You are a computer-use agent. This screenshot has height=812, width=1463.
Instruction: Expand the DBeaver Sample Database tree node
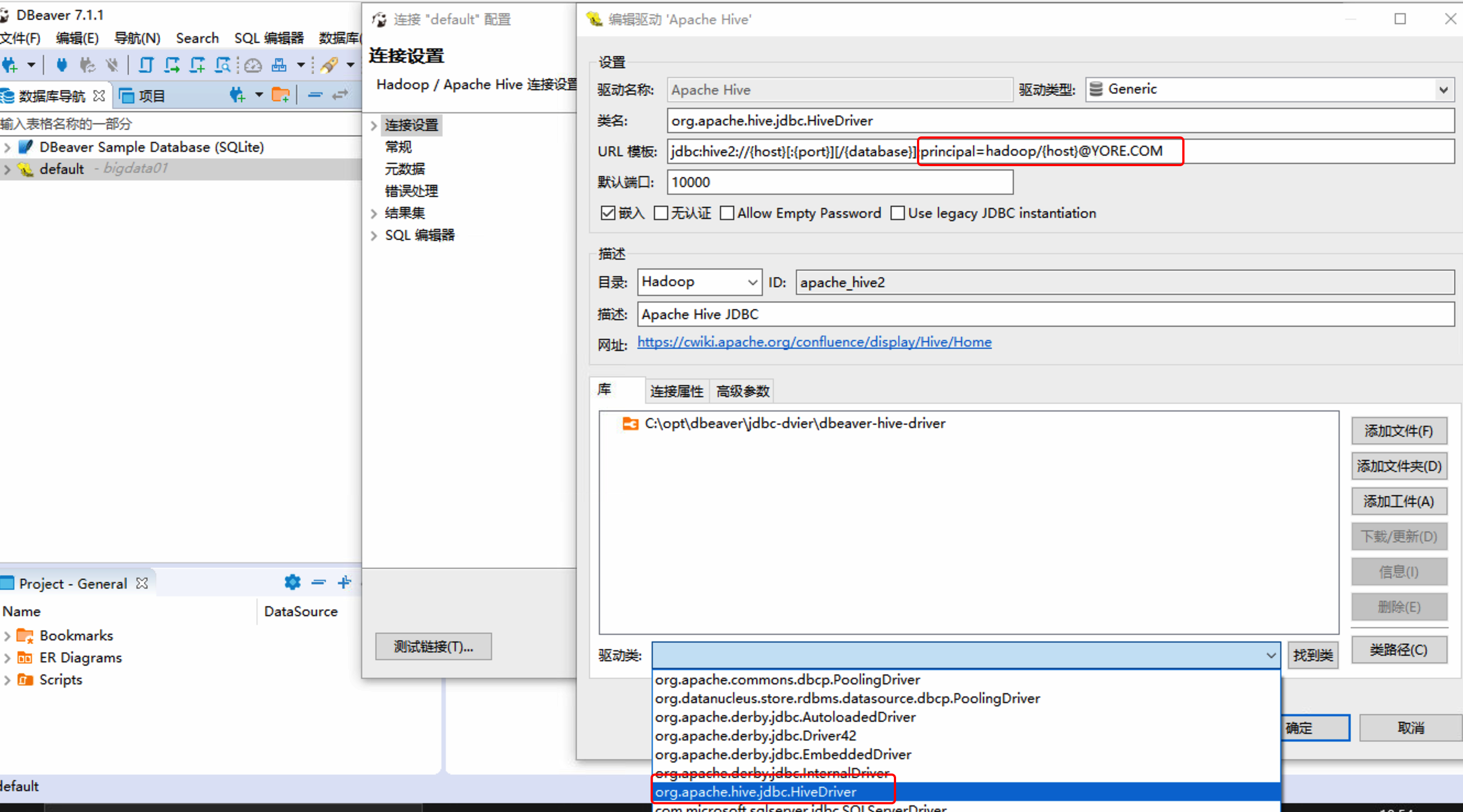click(7, 147)
